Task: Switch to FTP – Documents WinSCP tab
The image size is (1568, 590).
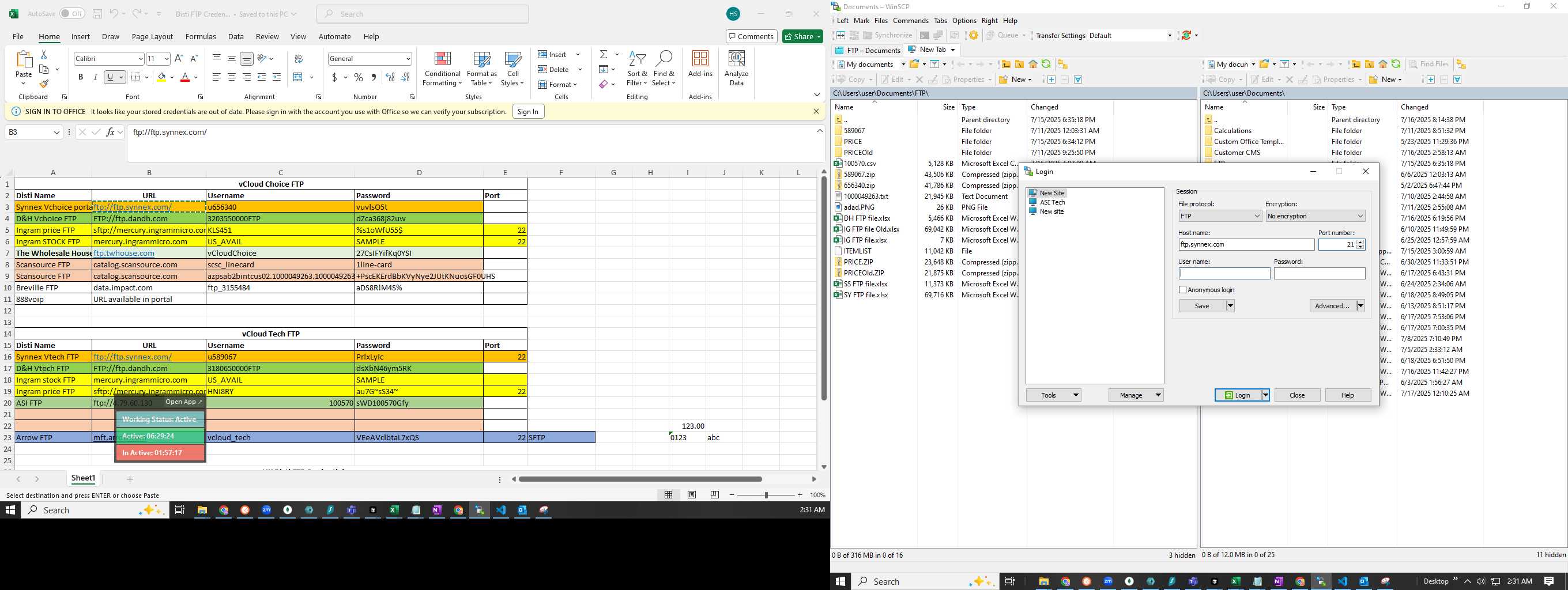Action: click(868, 50)
